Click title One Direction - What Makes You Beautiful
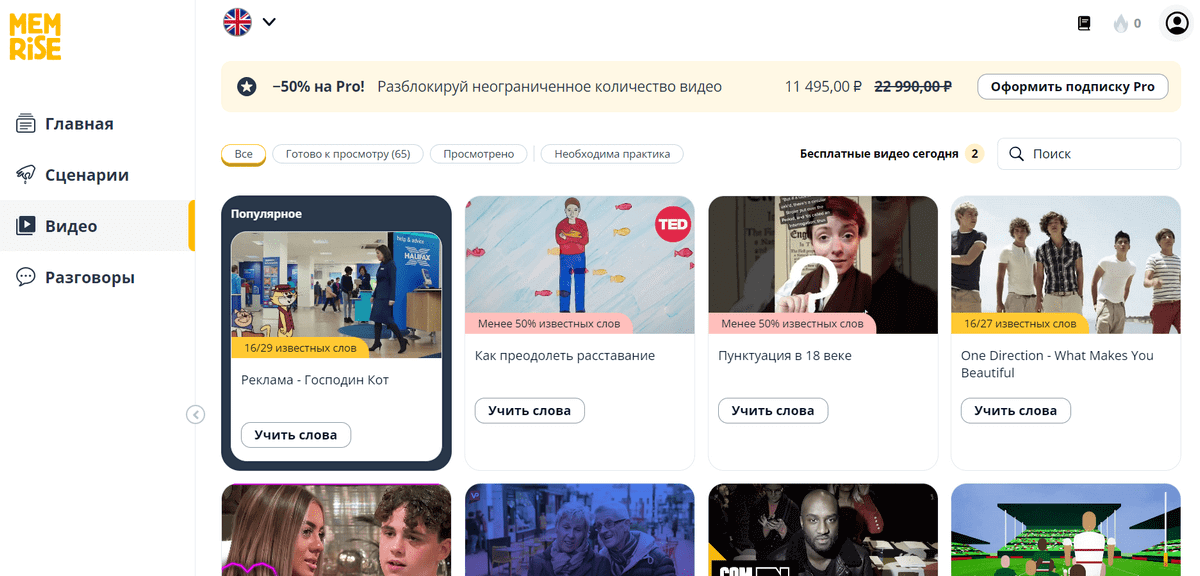 [x=1057, y=364]
